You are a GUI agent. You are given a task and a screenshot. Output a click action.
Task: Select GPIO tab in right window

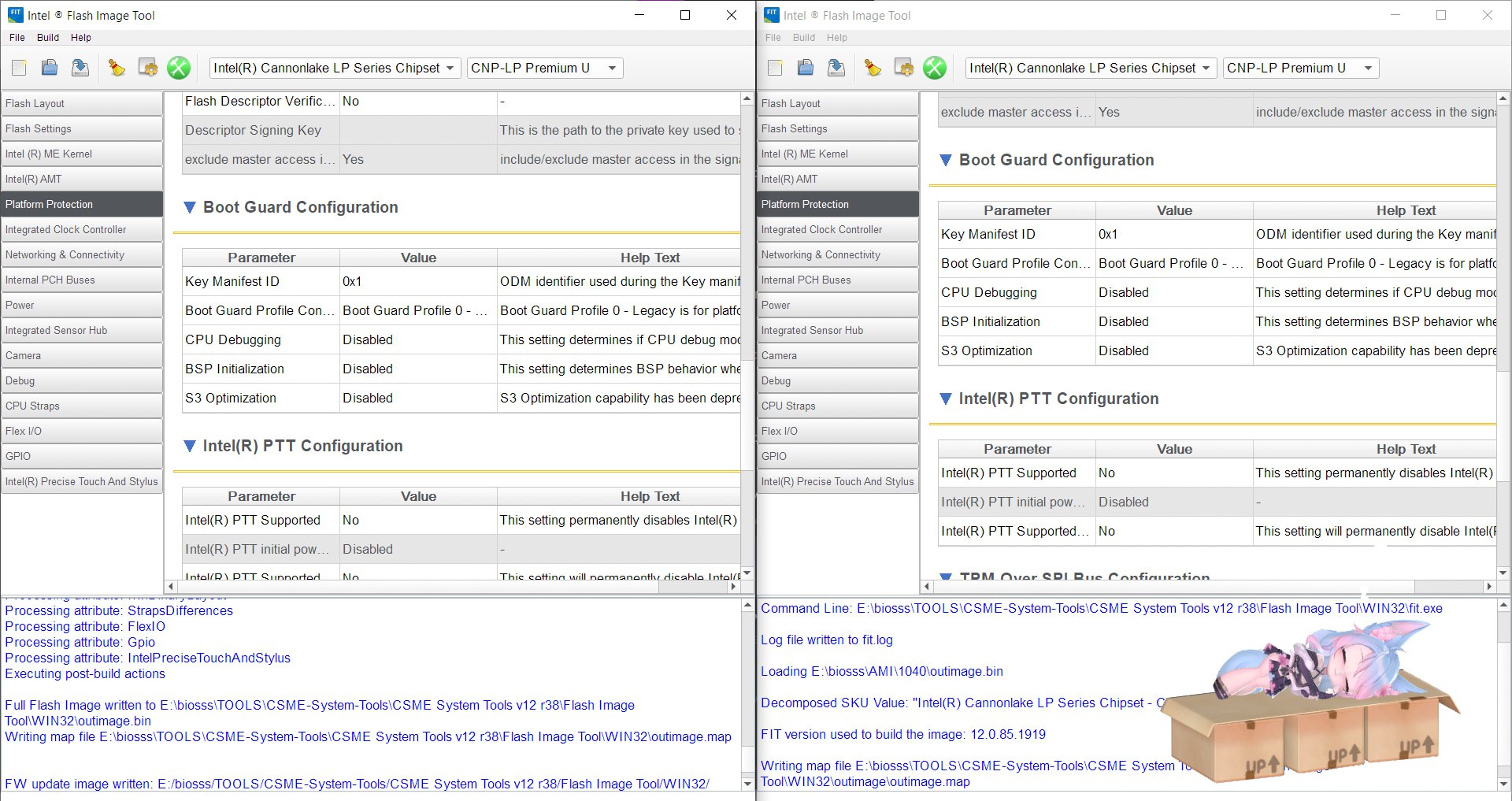point(838,456)
